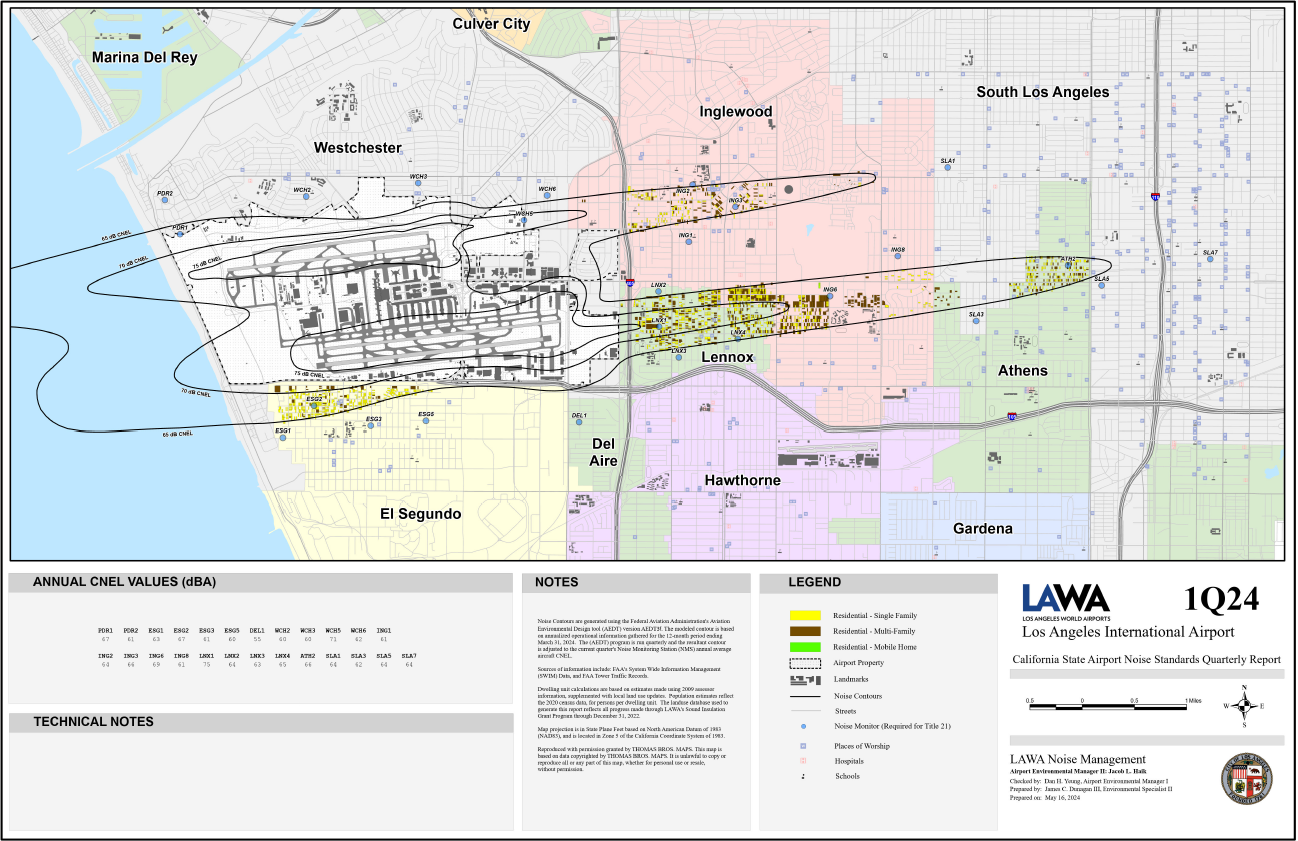Click California State Airport Noise Standards Quarterly Report

[1146, 659]
